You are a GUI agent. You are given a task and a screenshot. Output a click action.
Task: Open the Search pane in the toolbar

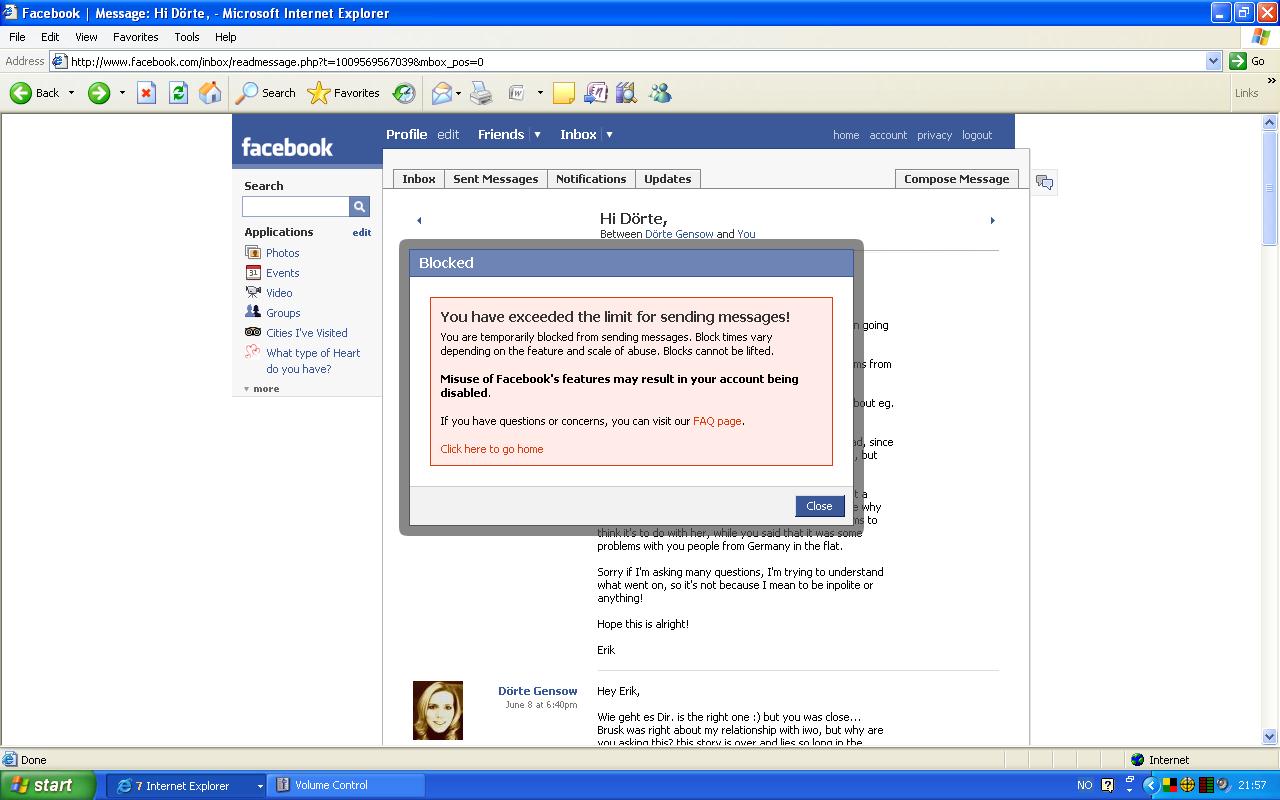tap(266, 93)
